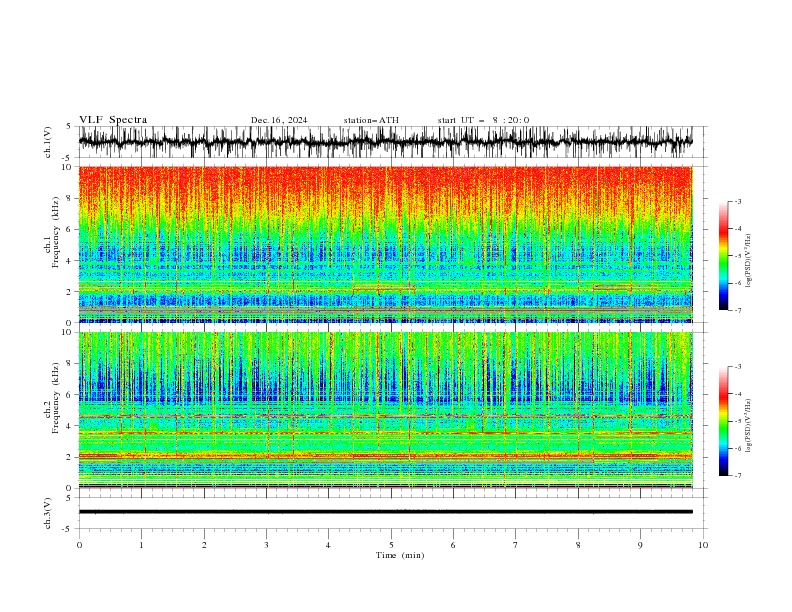
Task: Click the "2" minute tick on time axis
Action: click(204, 545)
